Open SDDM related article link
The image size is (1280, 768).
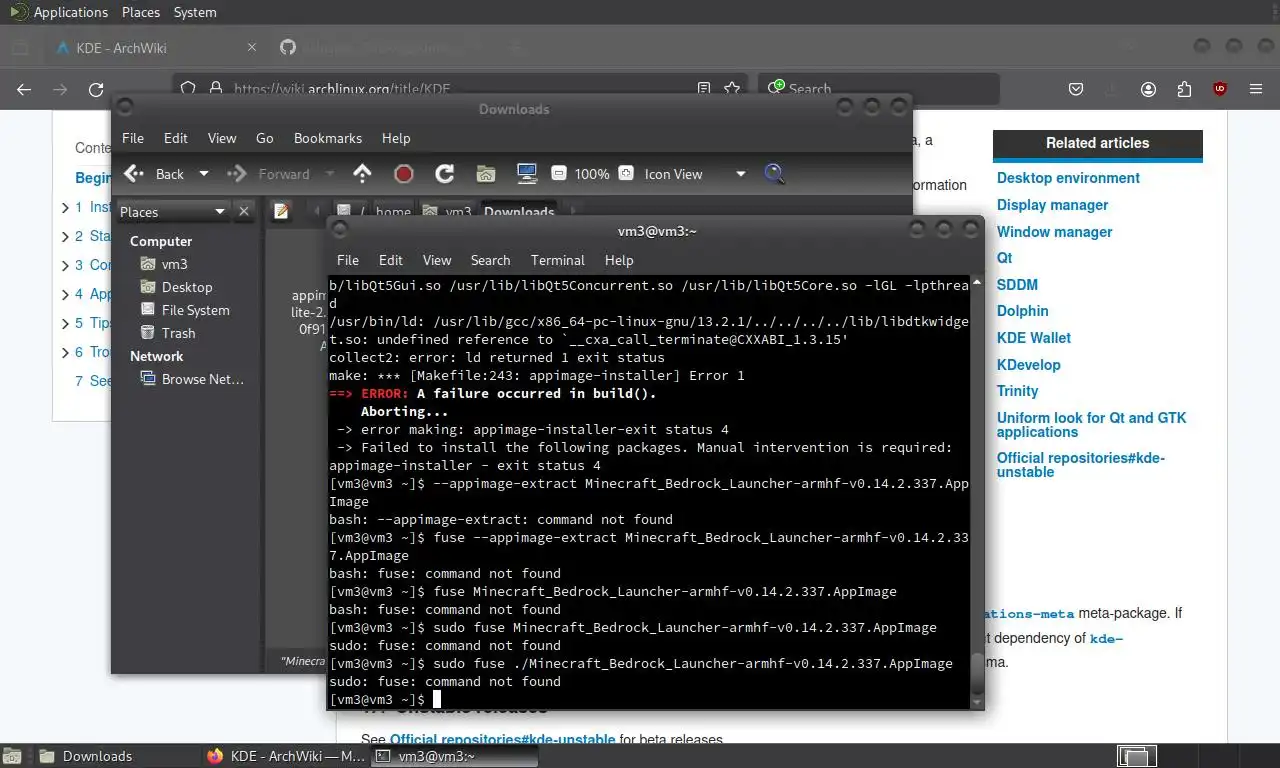tap(1017, 285)
